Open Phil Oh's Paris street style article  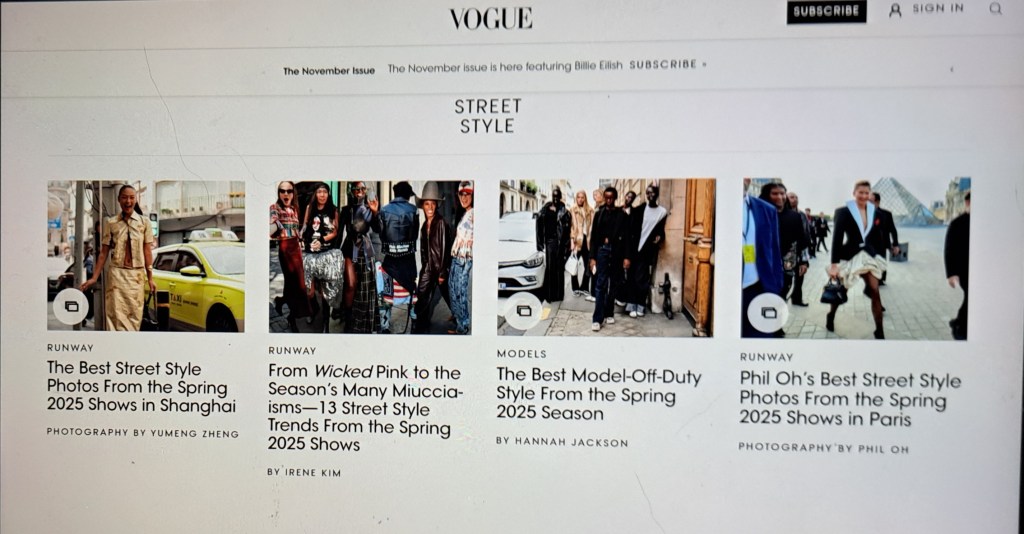pos(850,398)
